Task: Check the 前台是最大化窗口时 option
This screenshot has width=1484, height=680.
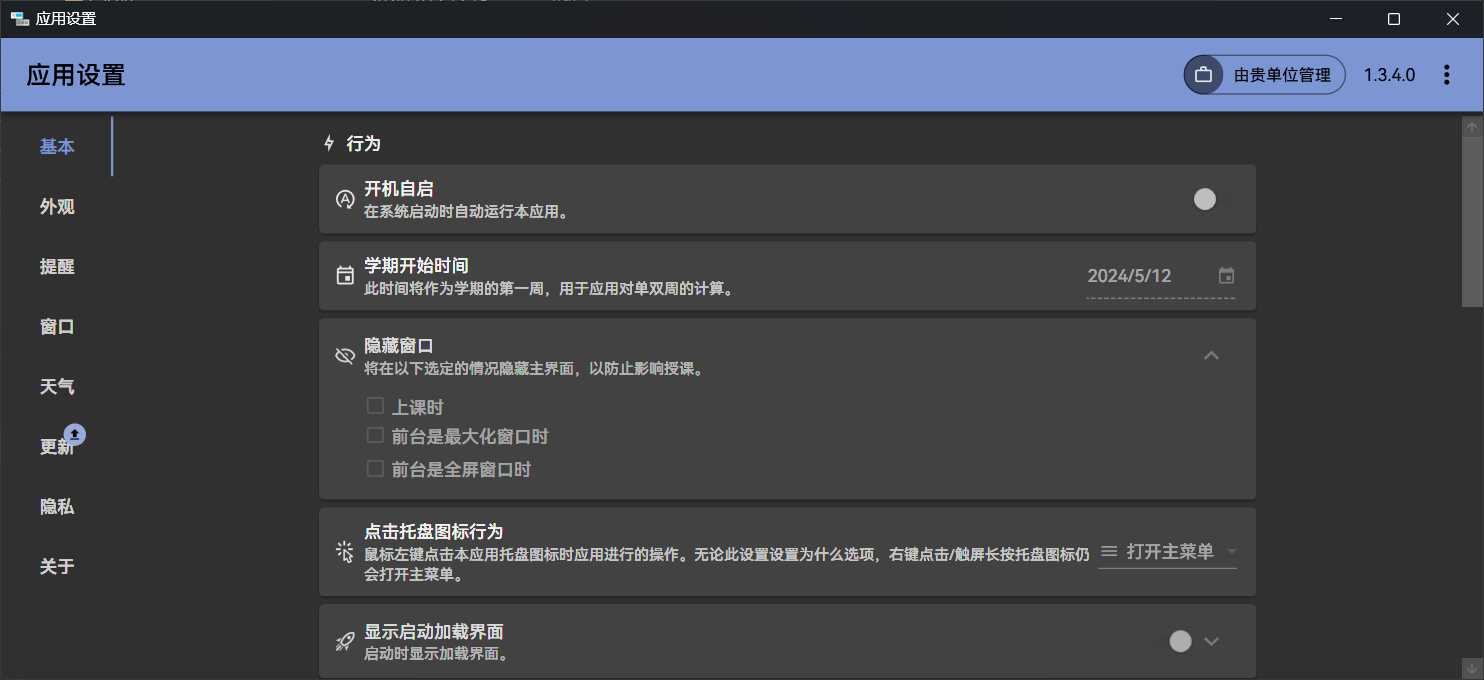Action: [376, 436]
